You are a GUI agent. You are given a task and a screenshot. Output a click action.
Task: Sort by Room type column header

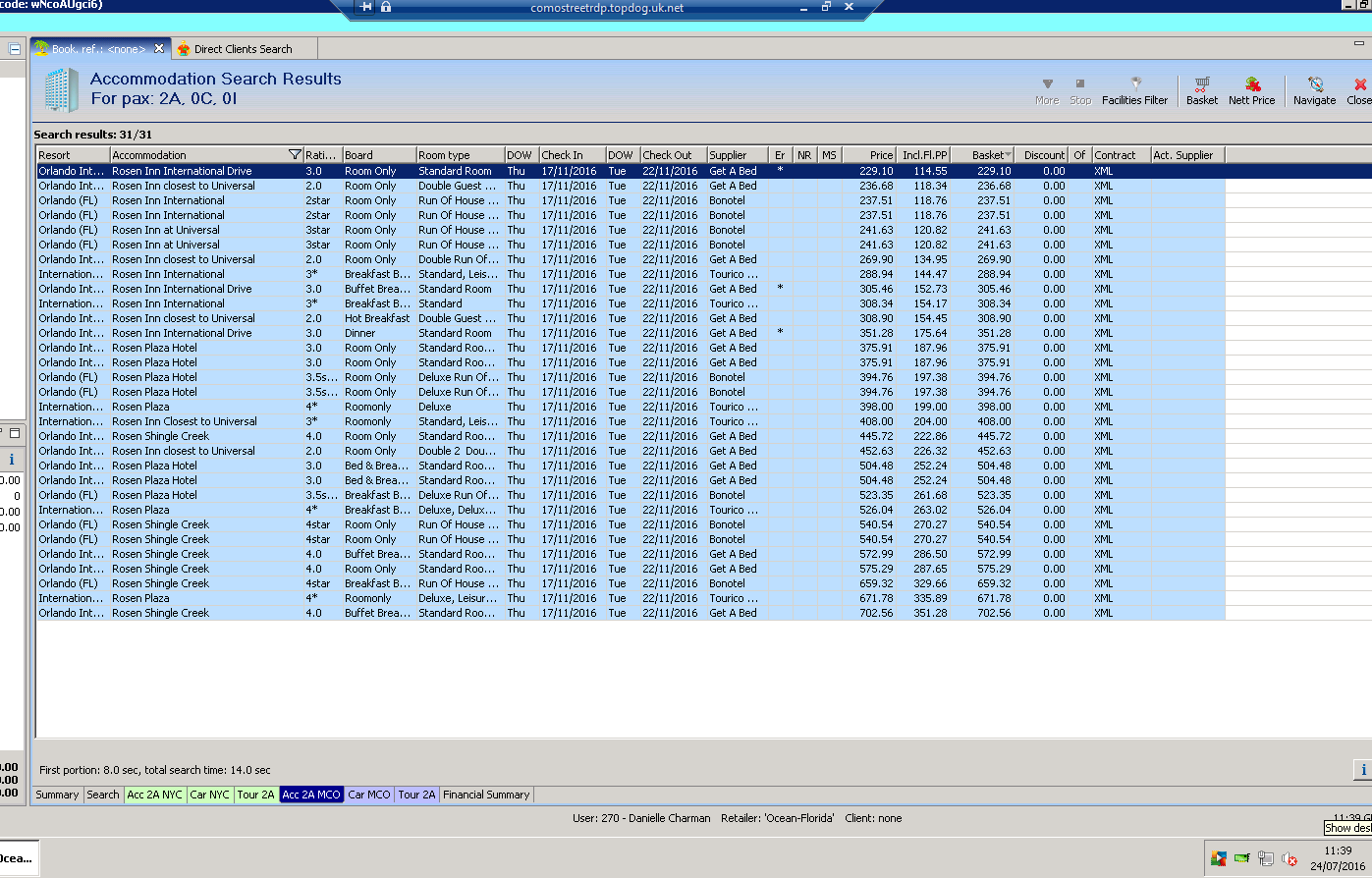pyautogui.click(x=460, y=155)
